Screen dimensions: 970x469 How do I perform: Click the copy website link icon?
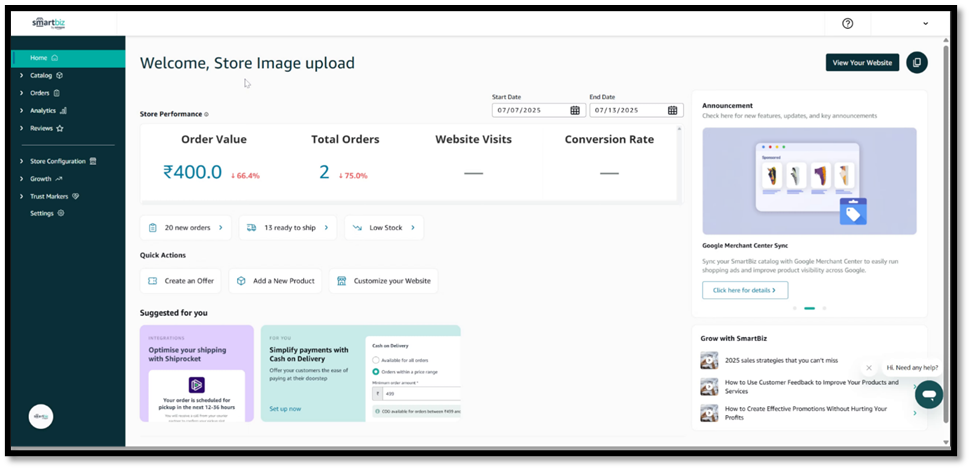coord(916,62)
